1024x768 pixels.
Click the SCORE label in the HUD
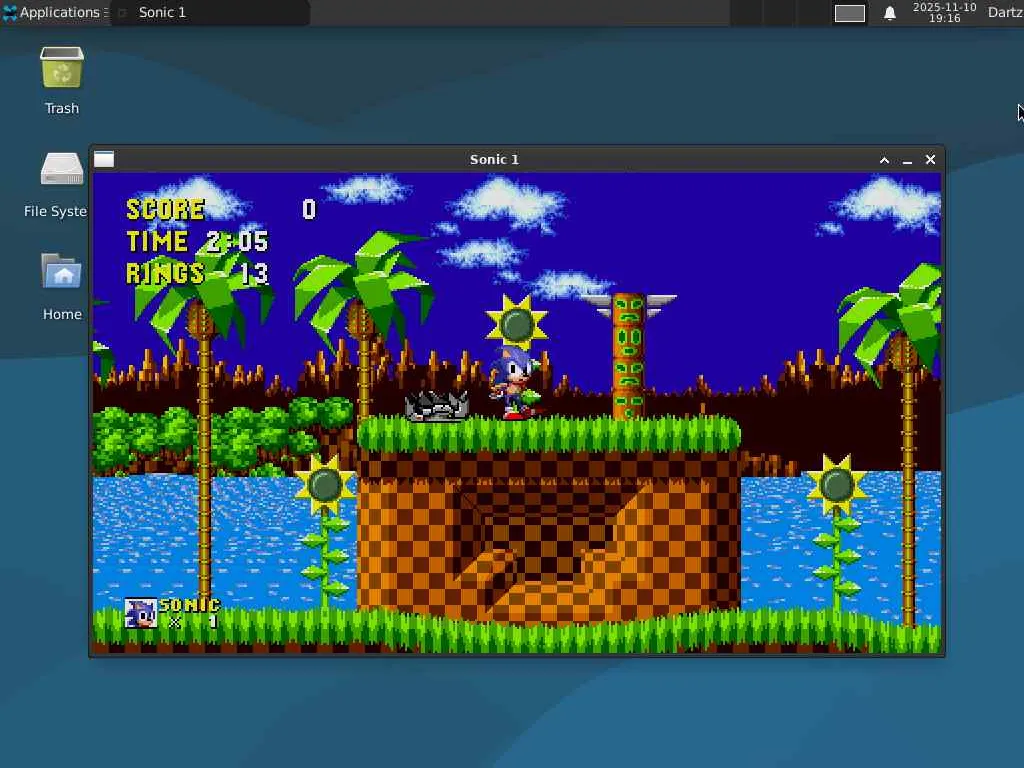pos(165,210)
